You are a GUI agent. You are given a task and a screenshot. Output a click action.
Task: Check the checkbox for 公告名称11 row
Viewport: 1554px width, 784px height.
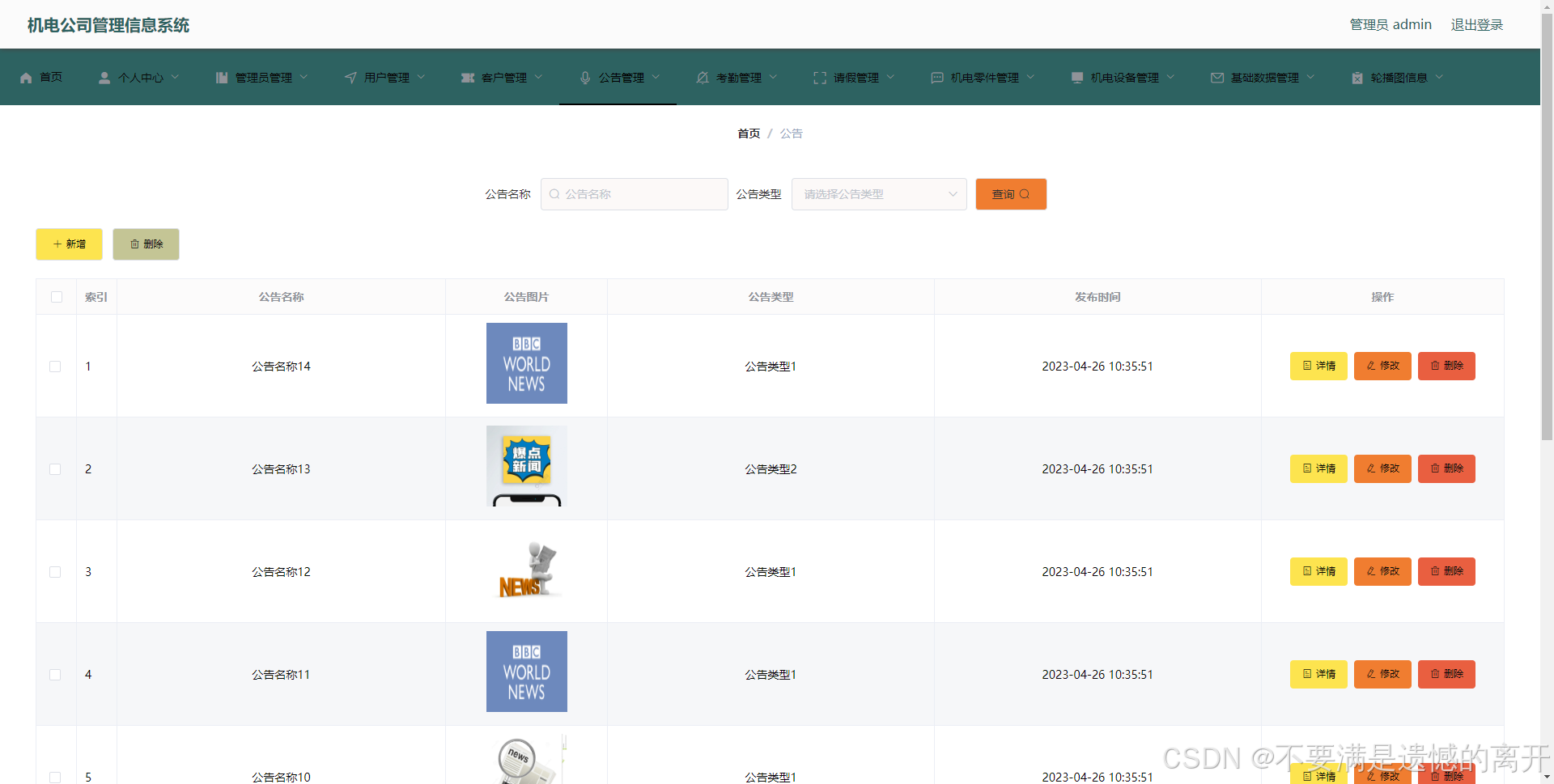point(55,675)
